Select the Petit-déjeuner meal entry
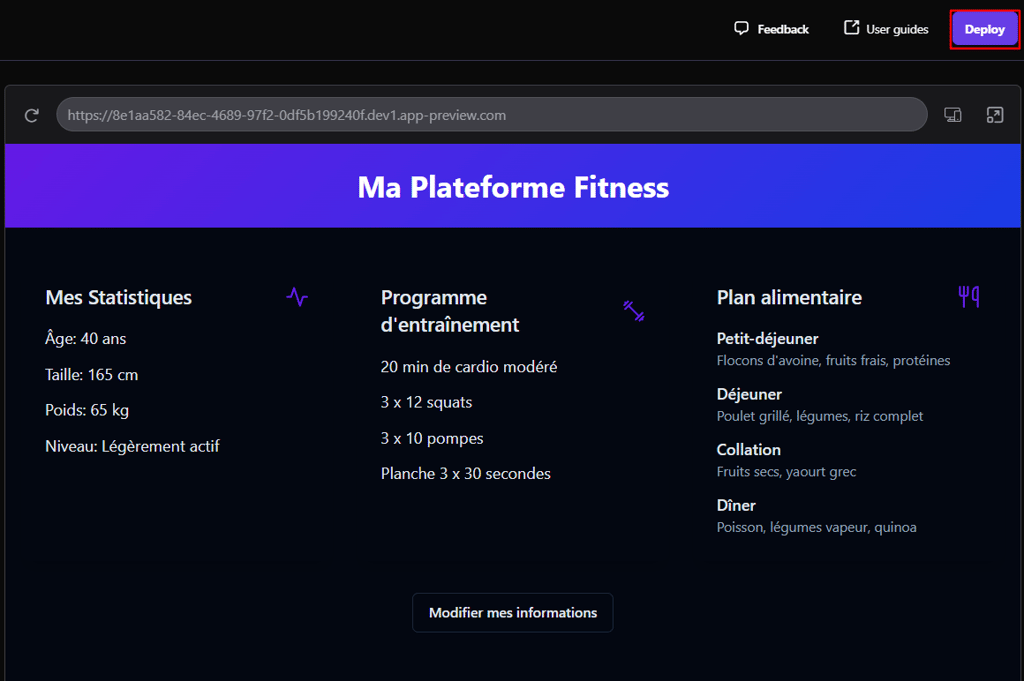 (833, 349)
